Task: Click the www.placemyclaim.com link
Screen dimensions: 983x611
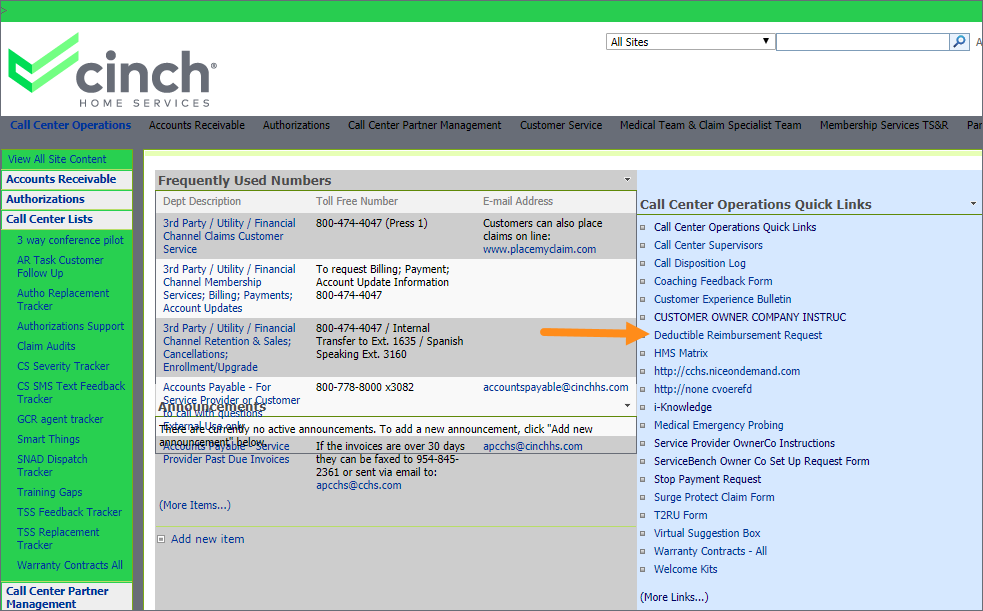Action: pyautogui.click(x=539, y=249)
